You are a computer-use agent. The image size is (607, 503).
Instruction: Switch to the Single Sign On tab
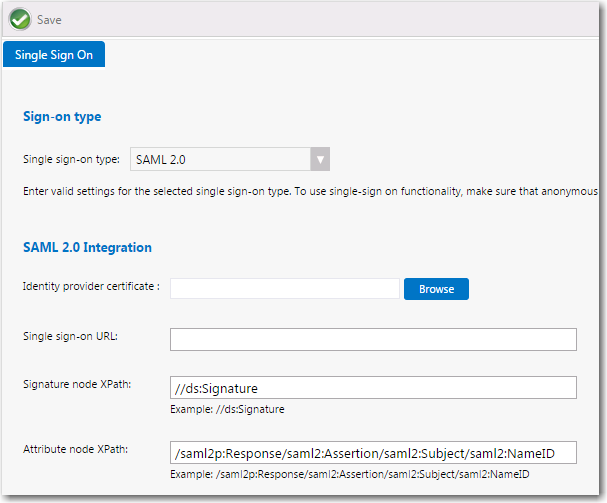point(54,55)
